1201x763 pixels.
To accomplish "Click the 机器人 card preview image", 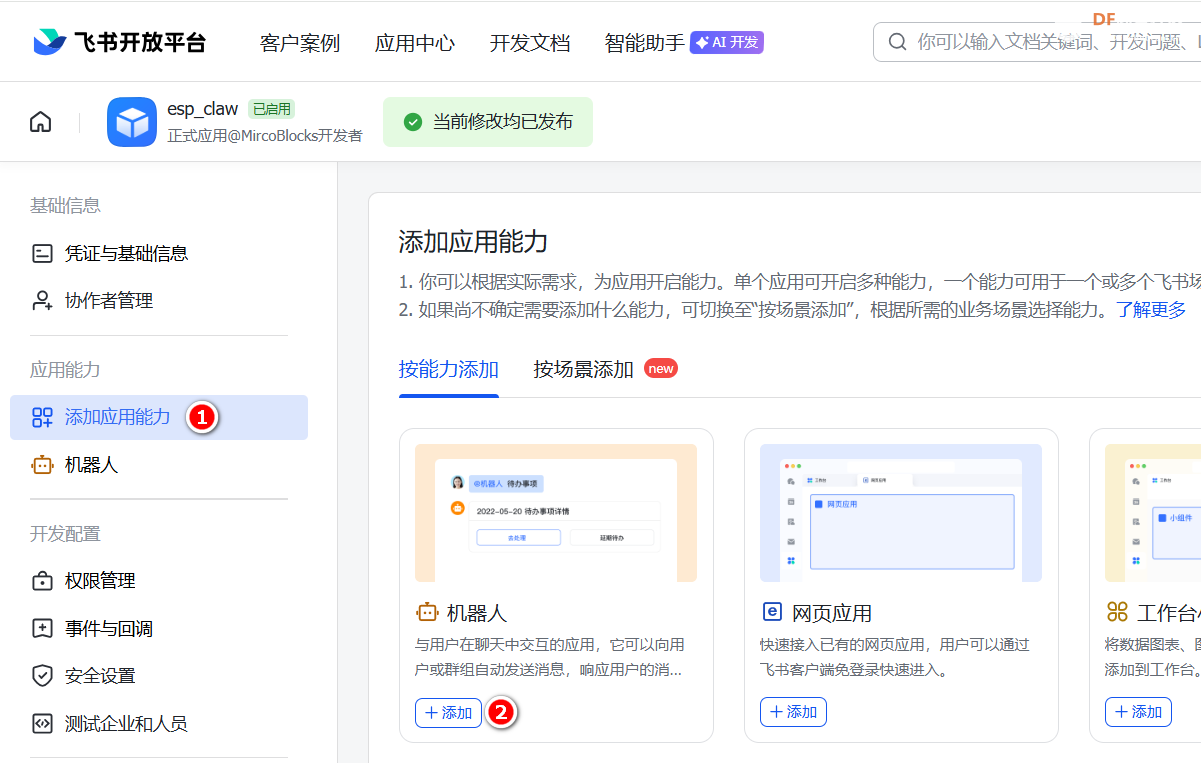I will coord(556,513).
